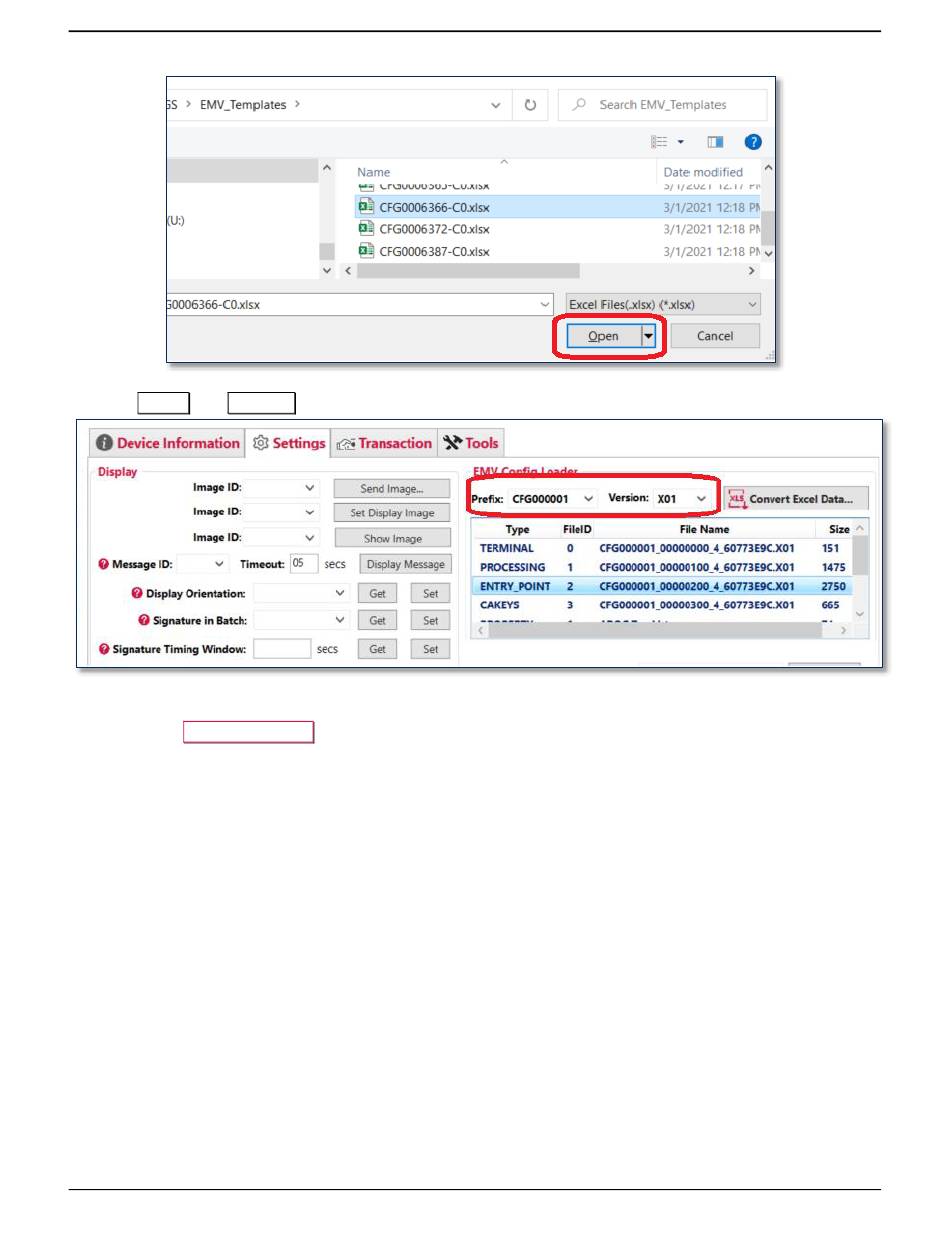Open the Image ID dropdown beside Send Image
Image resolution: width=950 pixels, height=1260 pixels.
(x=309, y=488)
